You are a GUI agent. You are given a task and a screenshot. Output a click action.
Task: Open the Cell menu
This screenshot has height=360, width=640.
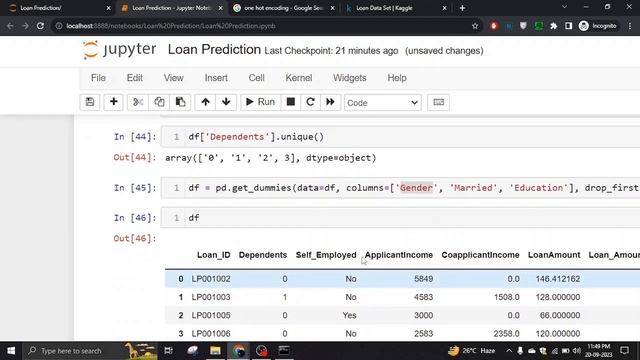256,78
